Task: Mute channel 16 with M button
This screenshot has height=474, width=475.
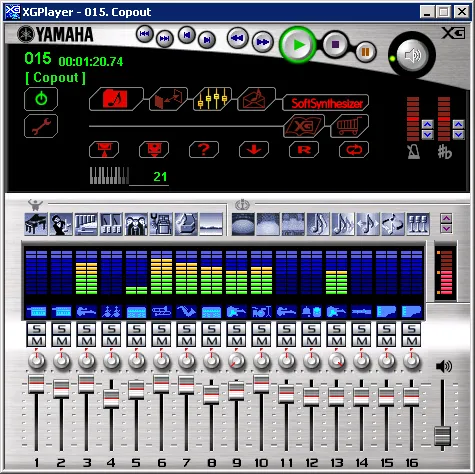Action: [411, 341]
